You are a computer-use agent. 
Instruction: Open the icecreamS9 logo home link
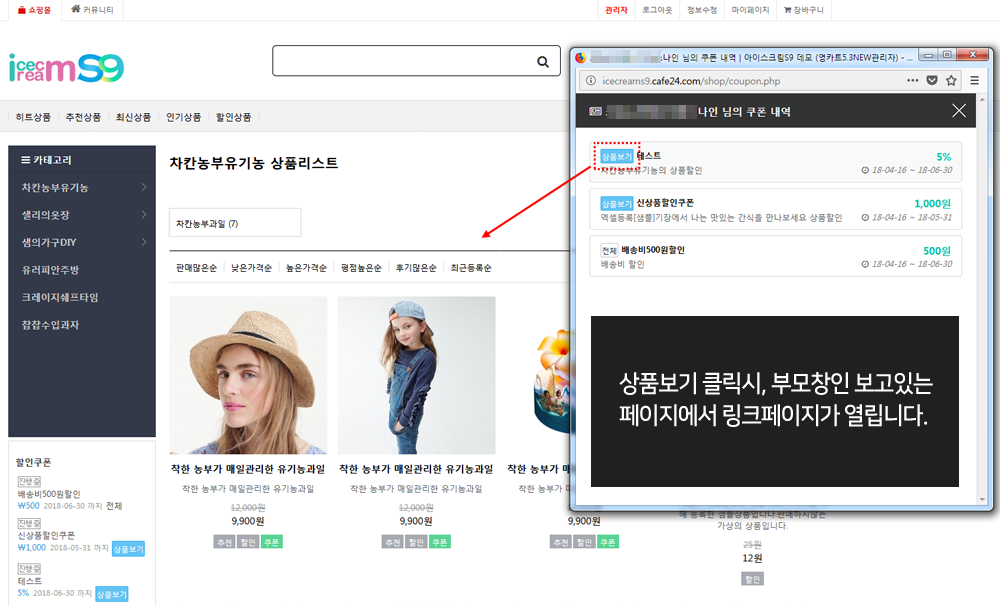tap(66, 68)
